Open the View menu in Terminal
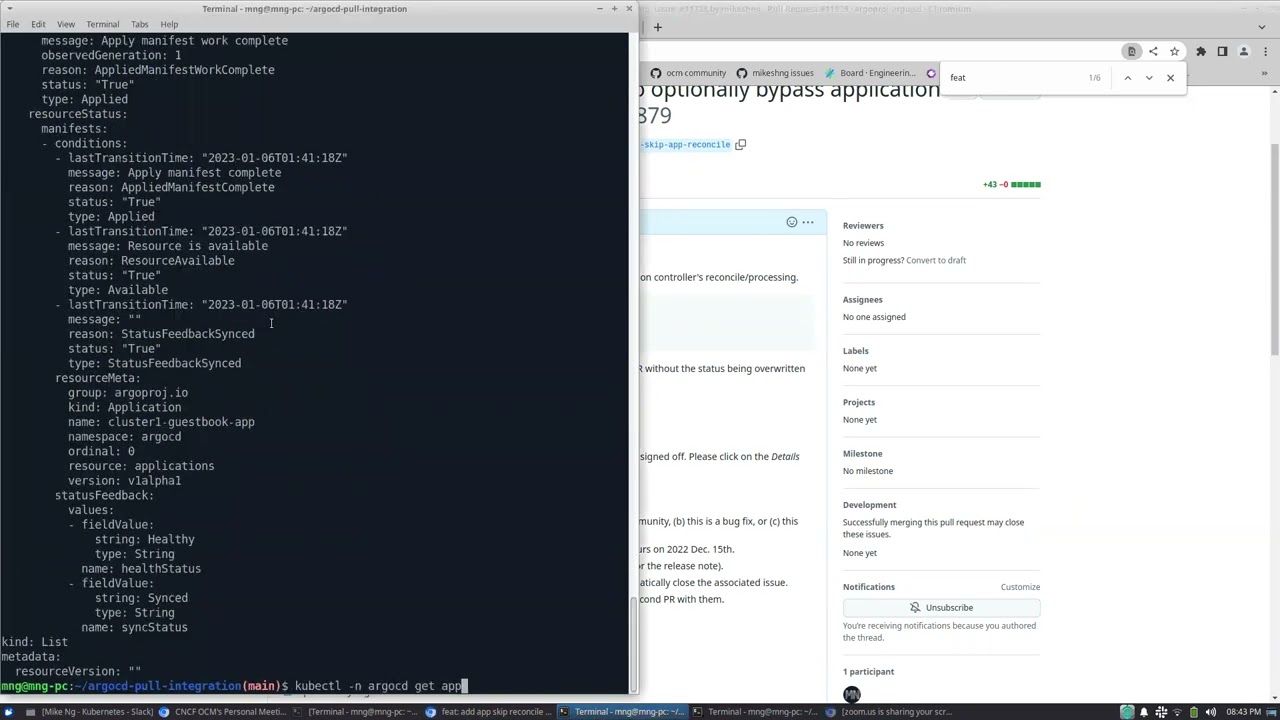Screen dimensions: 1280x720 pos(66,24)
